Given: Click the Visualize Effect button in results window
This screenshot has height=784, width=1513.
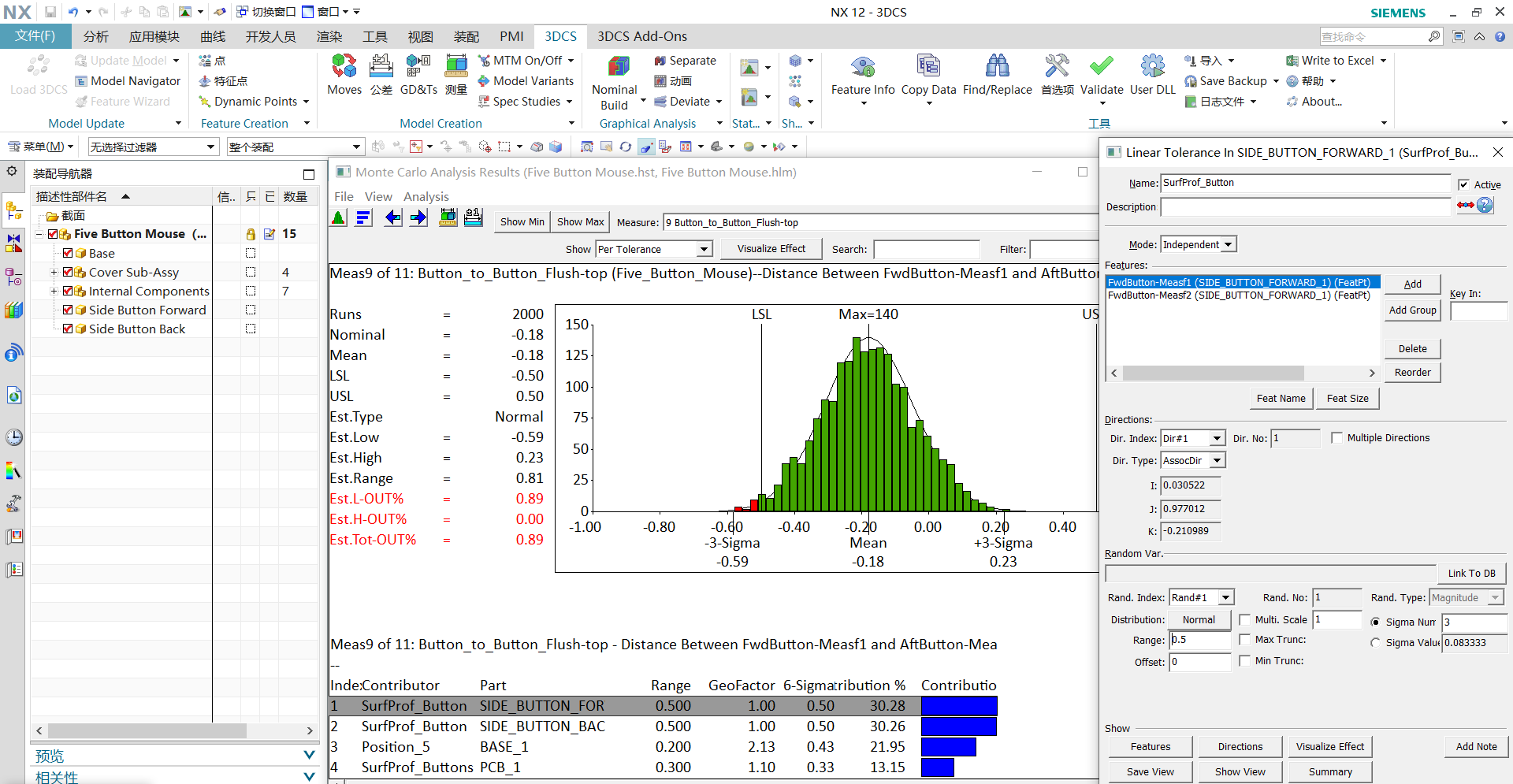Looking at the screenshot, I should point(771,249).
